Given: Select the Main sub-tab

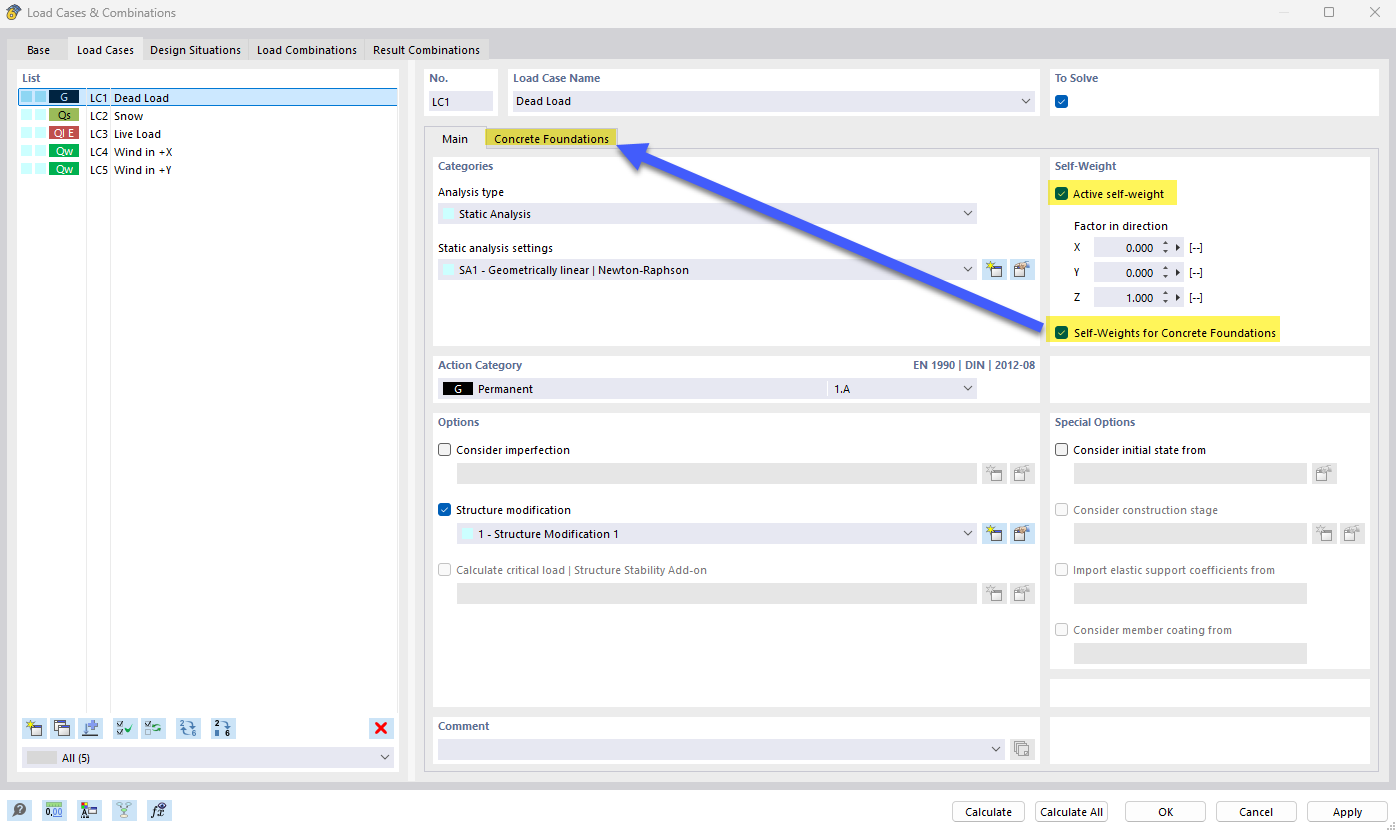Looking at the screenshot, I should point(455,139).
